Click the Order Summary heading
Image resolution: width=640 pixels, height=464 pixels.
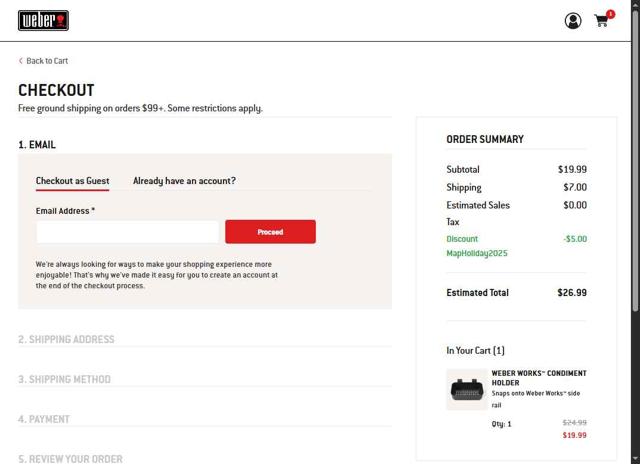coord(485,140)
